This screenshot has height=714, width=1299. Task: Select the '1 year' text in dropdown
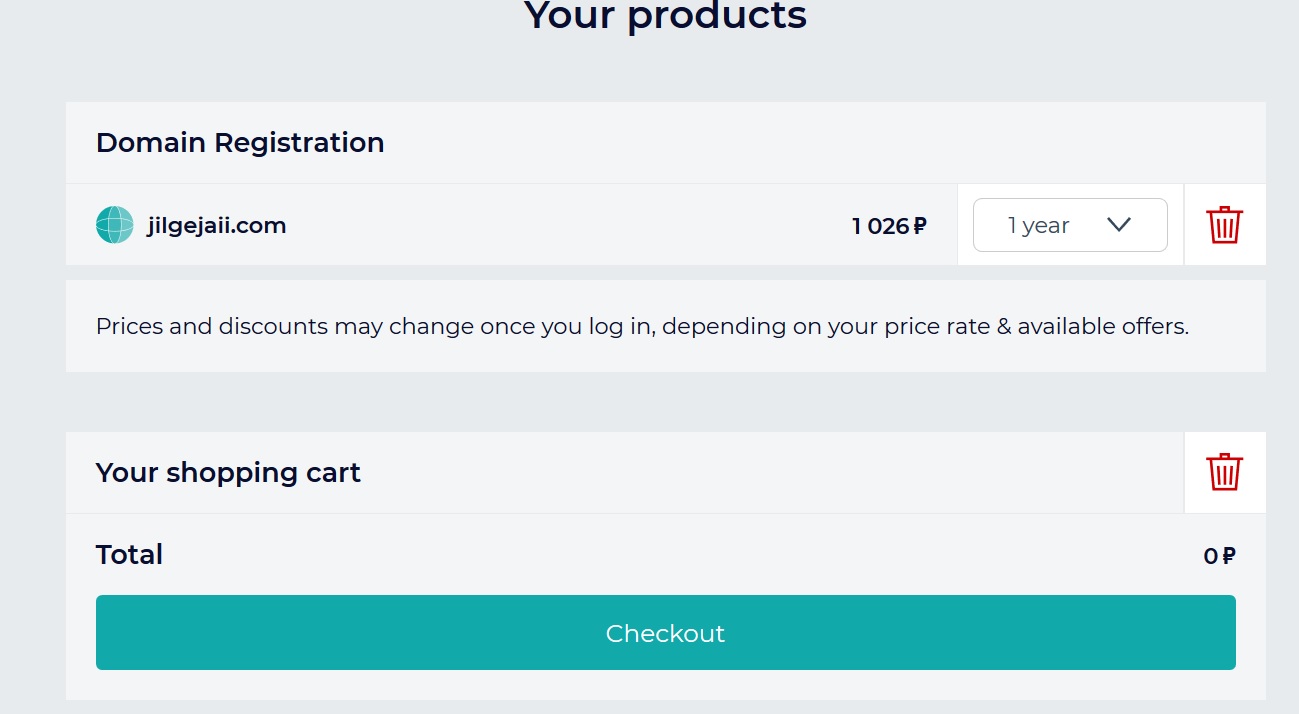[x=1038, y=226]
